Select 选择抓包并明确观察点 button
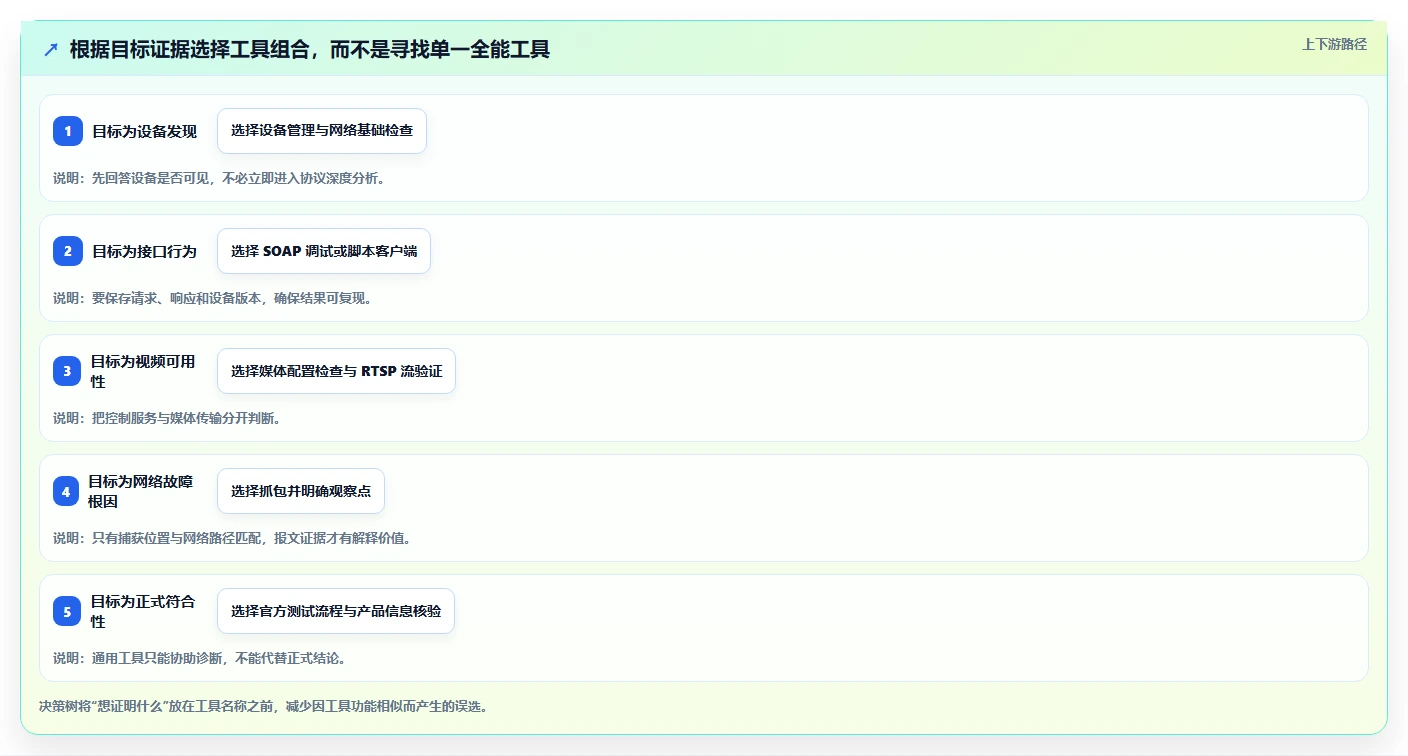This screenshot has width=1408, height=756. 301,491
